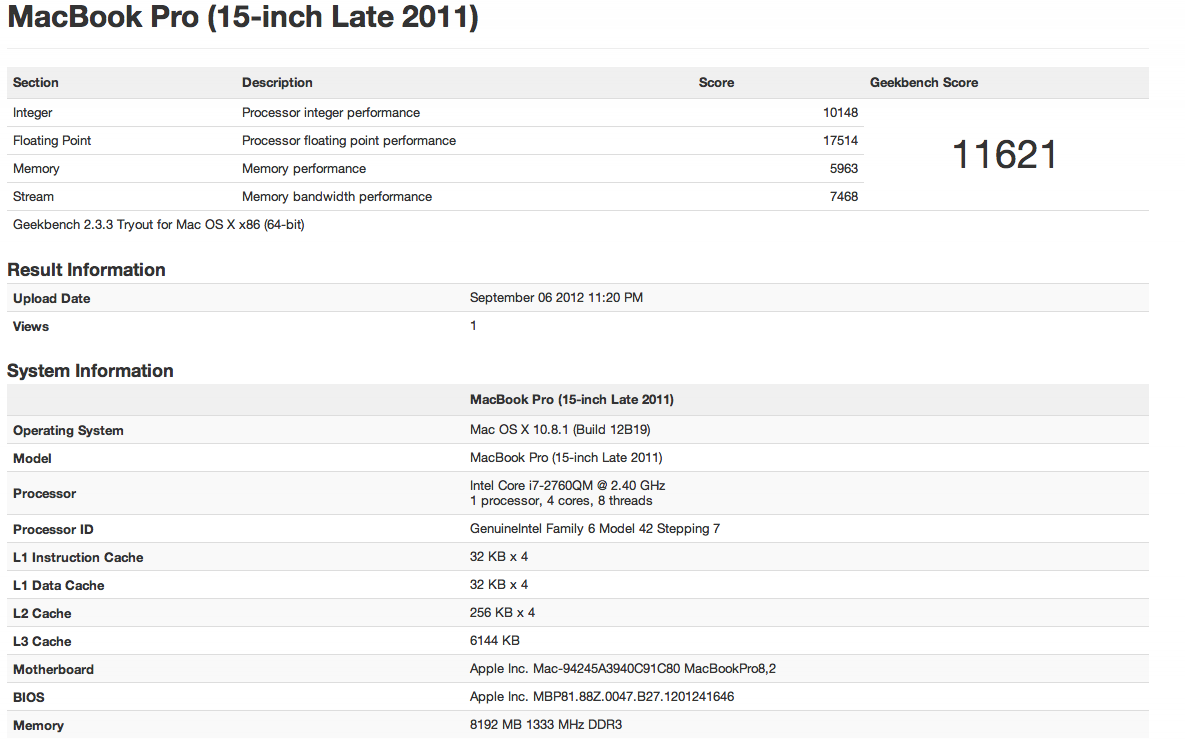The height and width of the screenshot is (741, 1185).
Task: Select the Processor ID label
Action: tap(53, 529)
